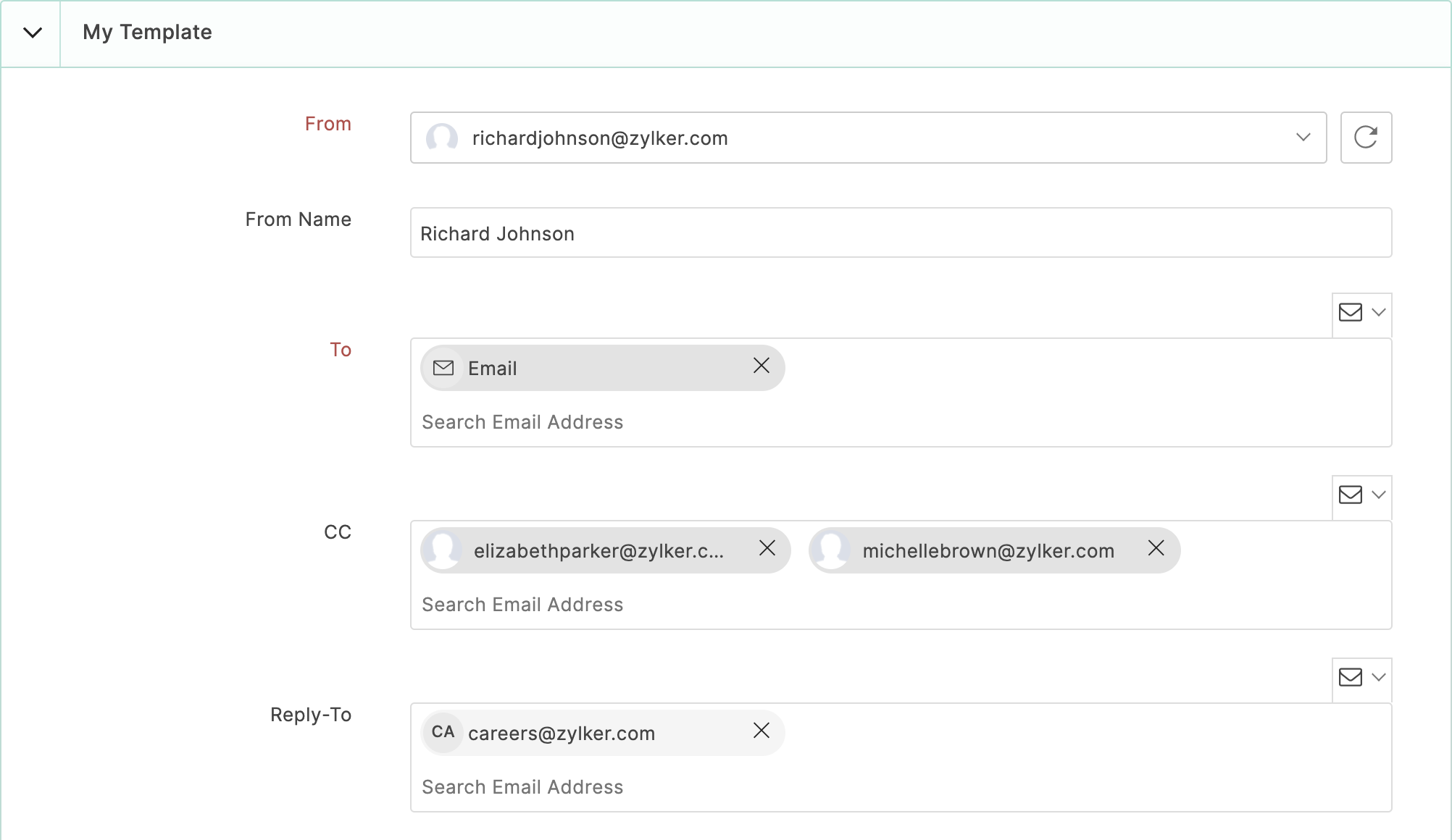
Task: Toggle the sender profile icon in From
Action: click(x=441, y=139)
